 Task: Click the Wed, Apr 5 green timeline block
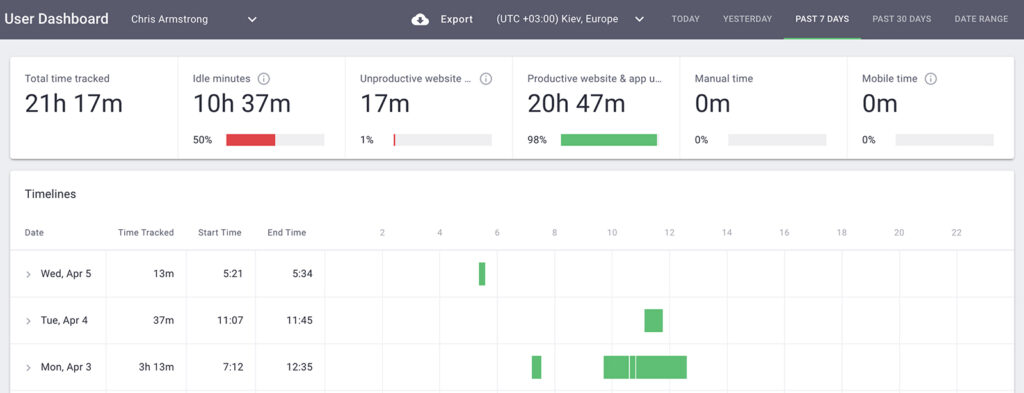[482, 274]
